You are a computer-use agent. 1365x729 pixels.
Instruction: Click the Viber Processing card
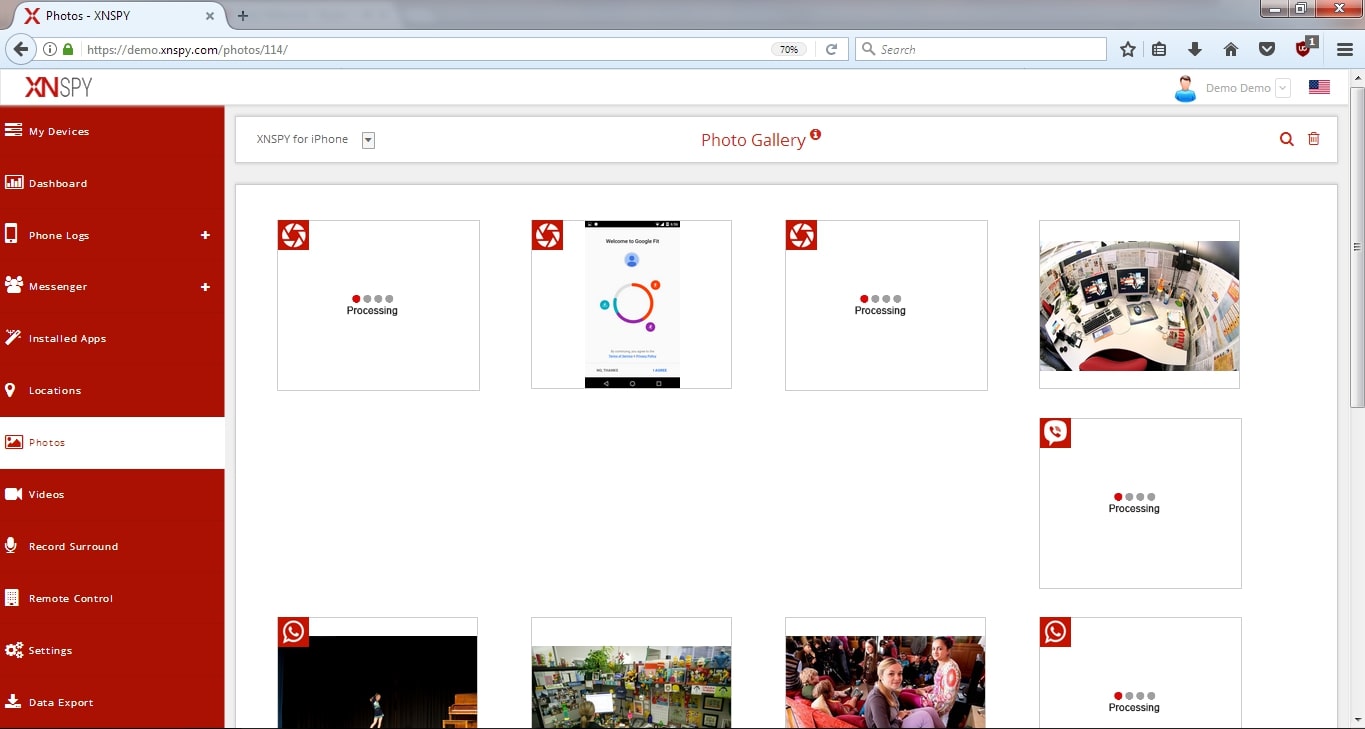click(x=1140, y=503)
